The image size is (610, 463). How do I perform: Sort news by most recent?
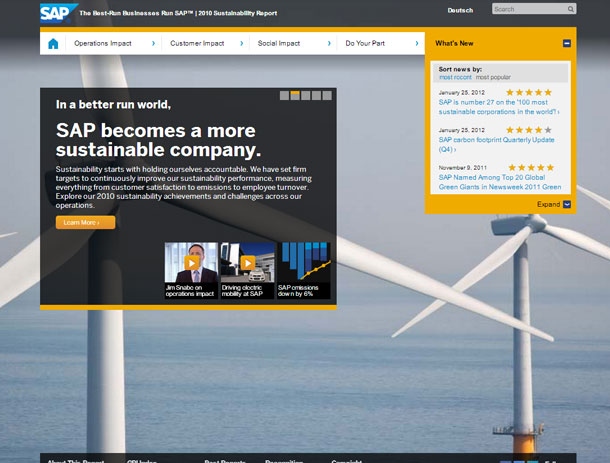455,77
